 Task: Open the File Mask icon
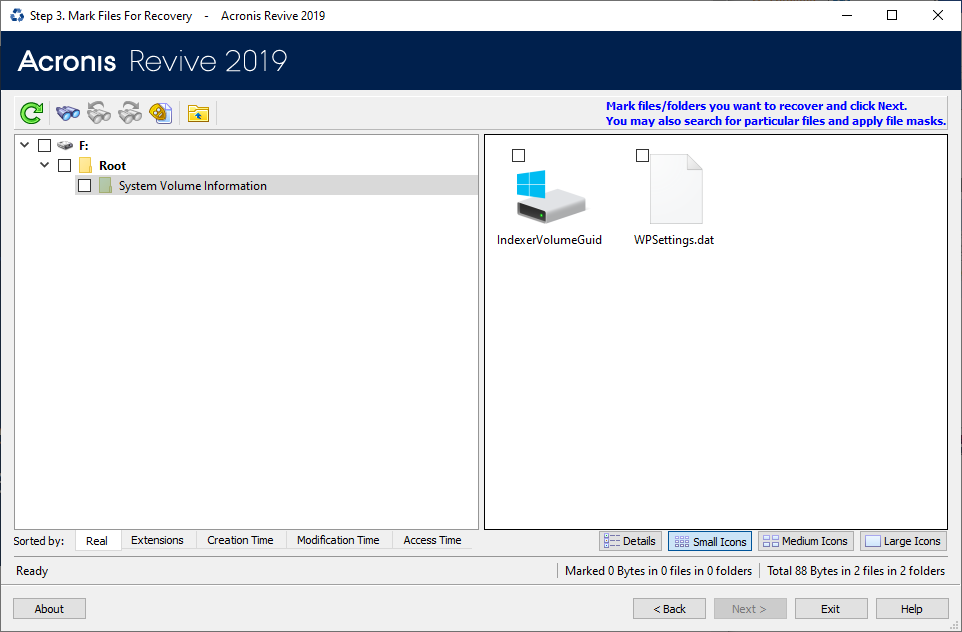pos(161,113)
